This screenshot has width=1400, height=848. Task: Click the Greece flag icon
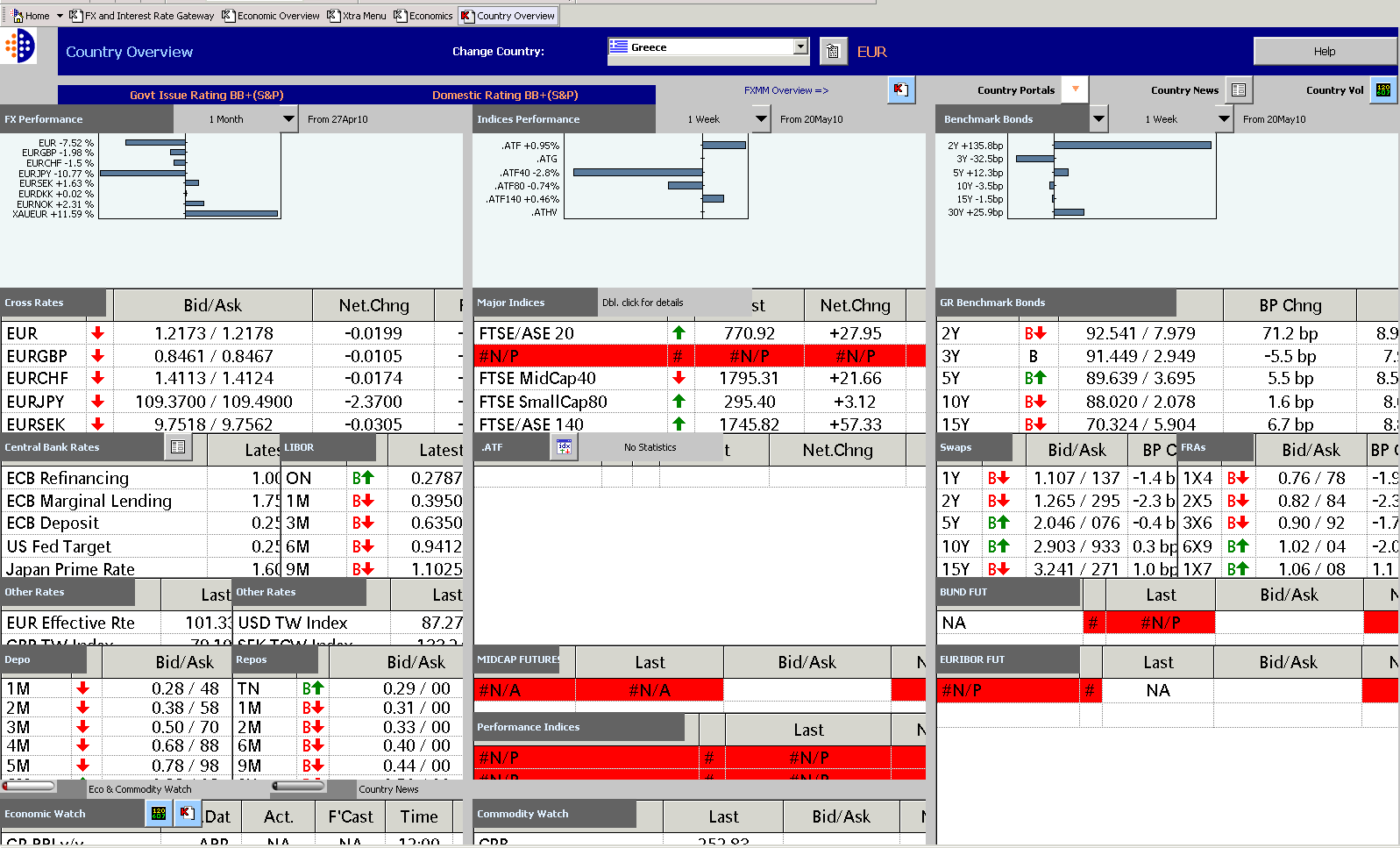619,47
